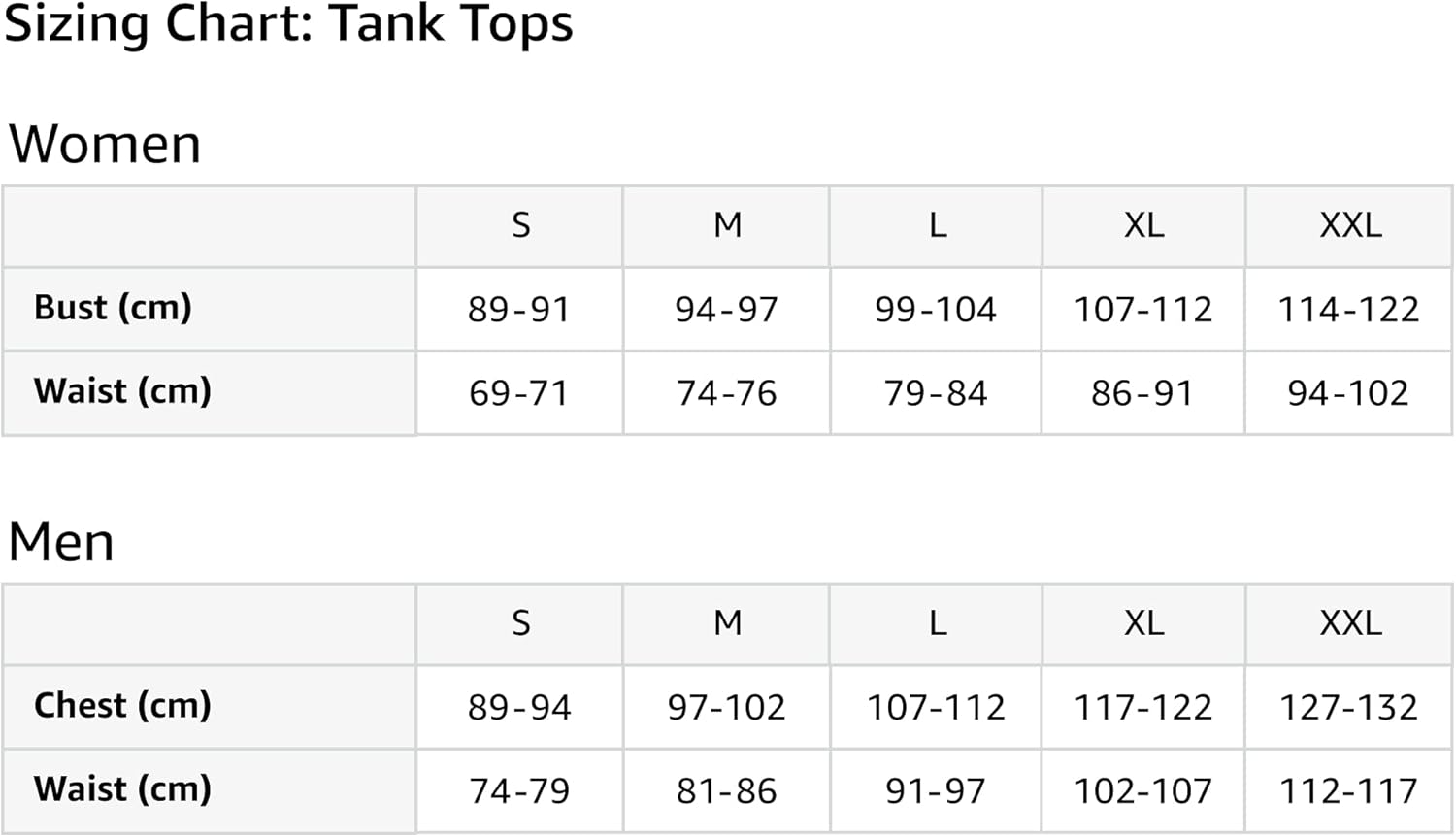Select the bust cell reading 99-104

tap(936, 310)
